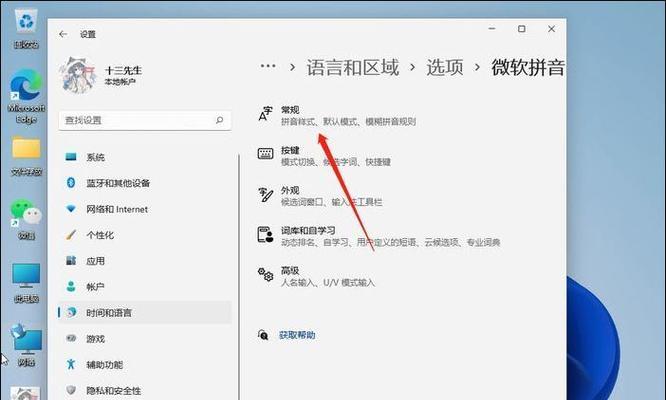Click the 系统 monitor icon
The height and width of the screenshot is (400, 666).
(71, 157)
